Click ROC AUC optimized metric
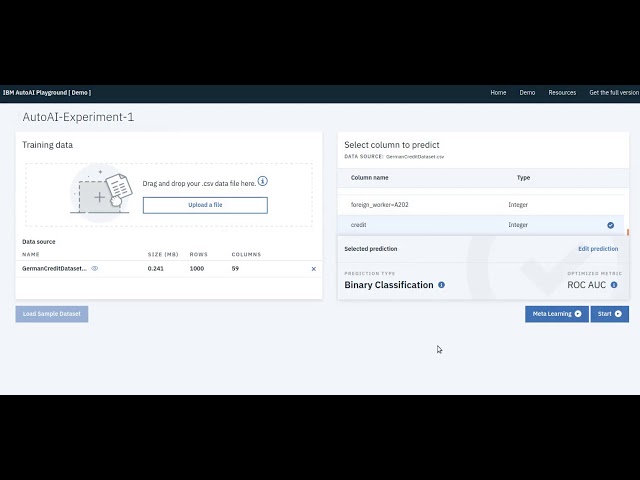Image resolution: width=640 pixels, height=480 pixels. (587, 285)
